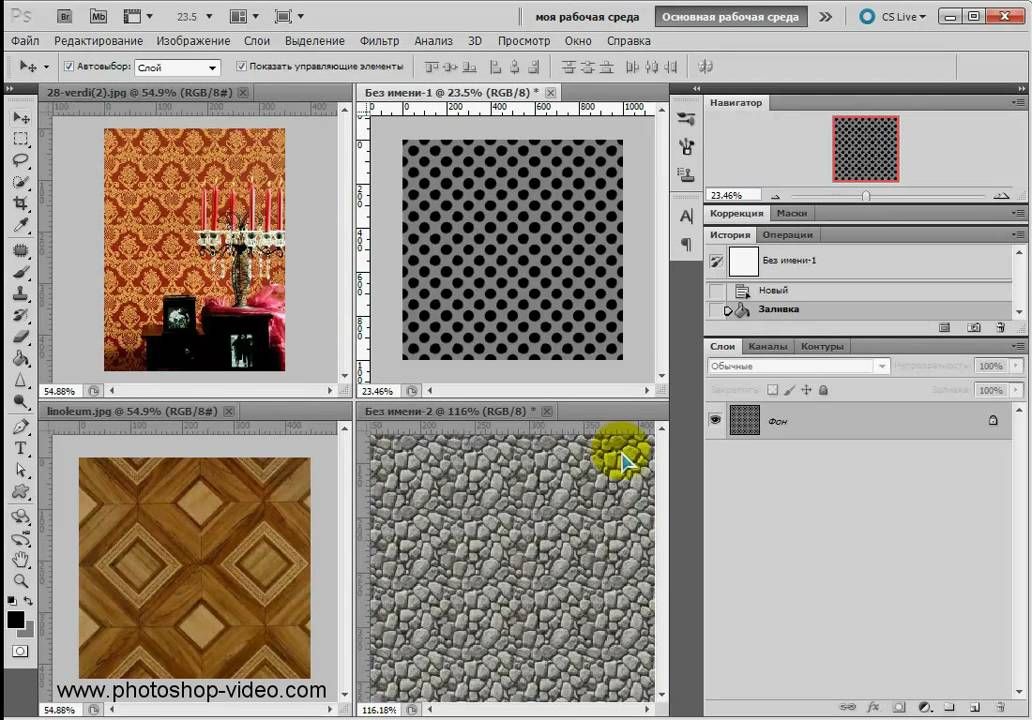Switch to the Каналы tab

[x=767, y=346]
